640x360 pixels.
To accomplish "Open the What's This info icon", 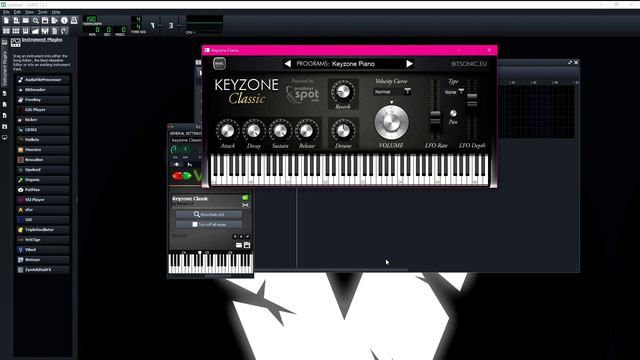I will (64, 20).
